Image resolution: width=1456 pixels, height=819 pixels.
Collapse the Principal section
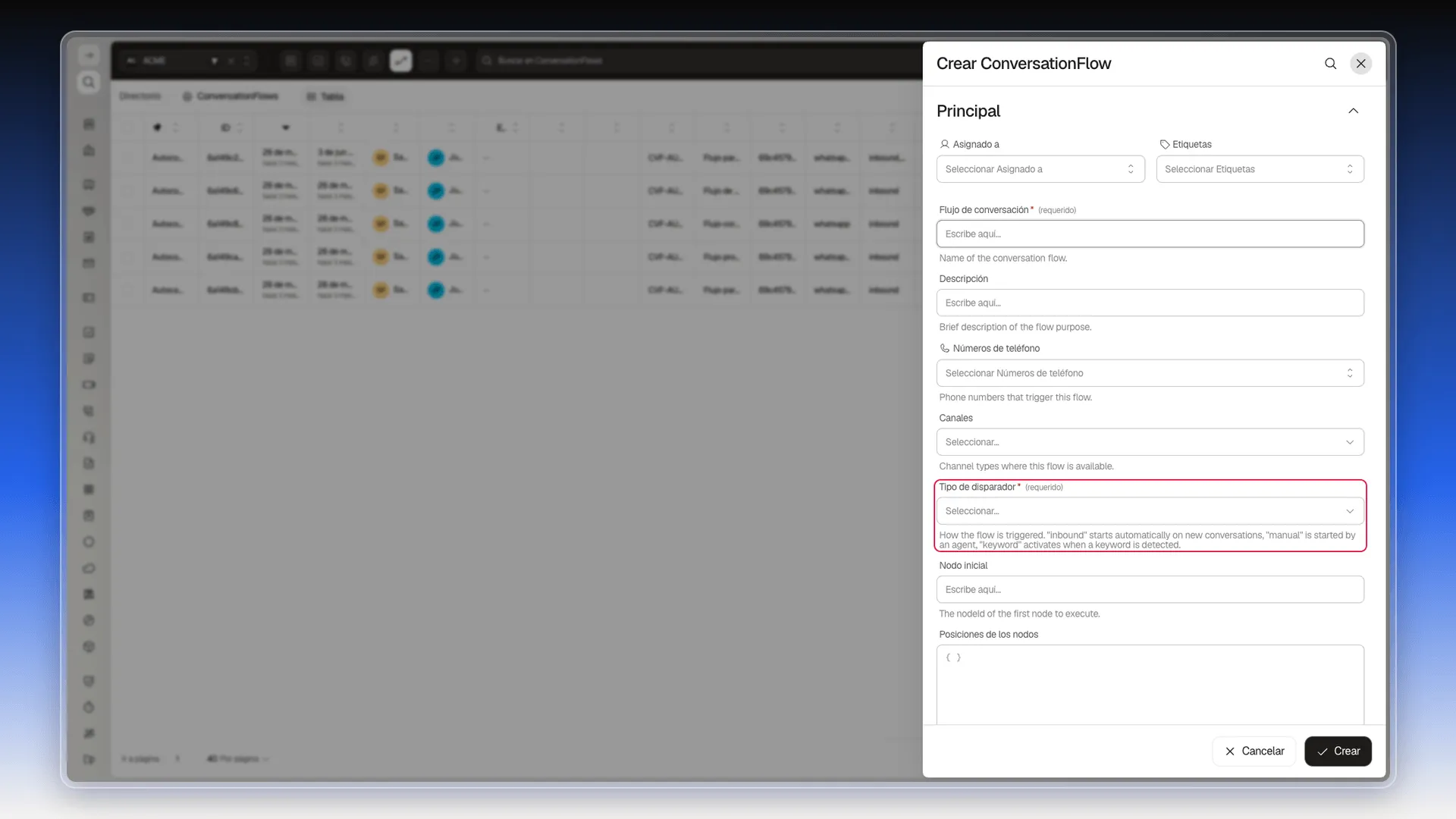click(1353, 111)
